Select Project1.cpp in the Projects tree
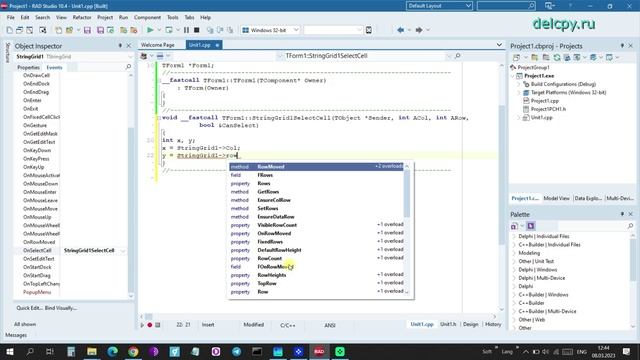Viewport: 640px width, 360px height. pos(544,101)
